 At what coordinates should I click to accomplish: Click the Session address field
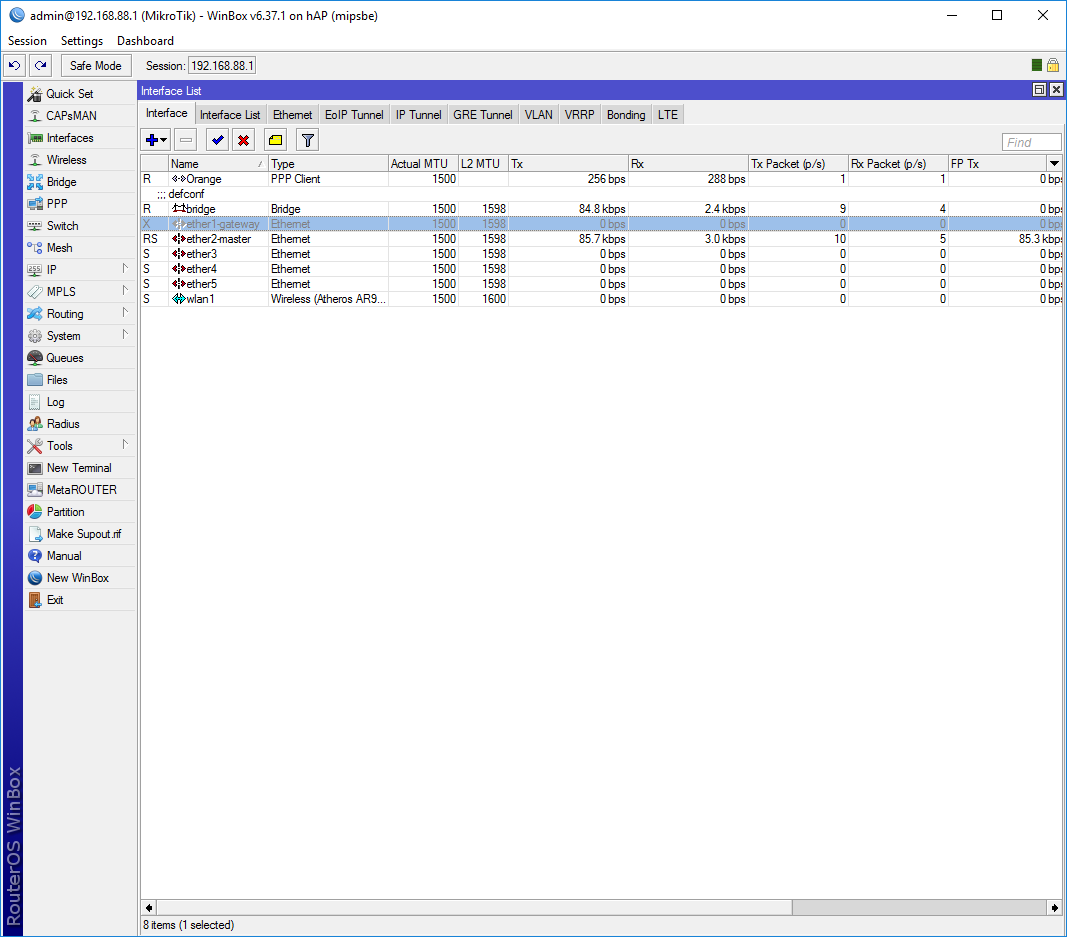tap(222, 66)
